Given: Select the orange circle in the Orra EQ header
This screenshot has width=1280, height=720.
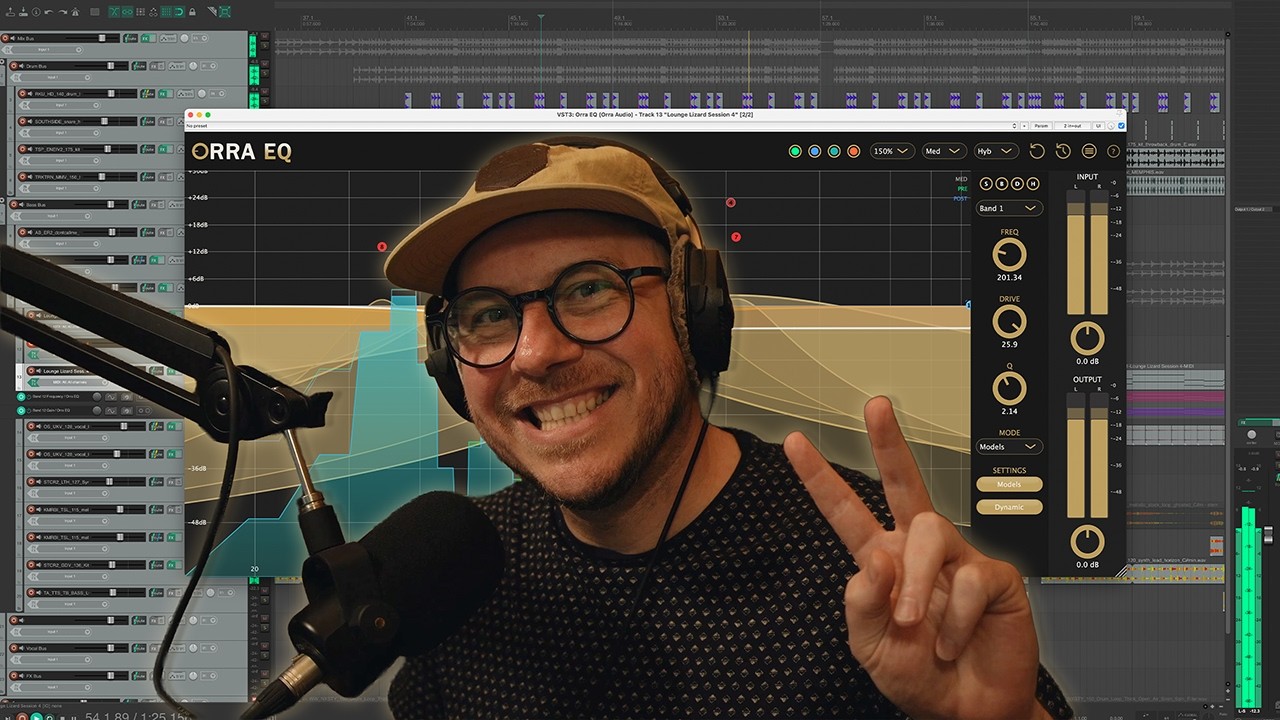Looking at the screenshot, I should [x=854, y=151].
